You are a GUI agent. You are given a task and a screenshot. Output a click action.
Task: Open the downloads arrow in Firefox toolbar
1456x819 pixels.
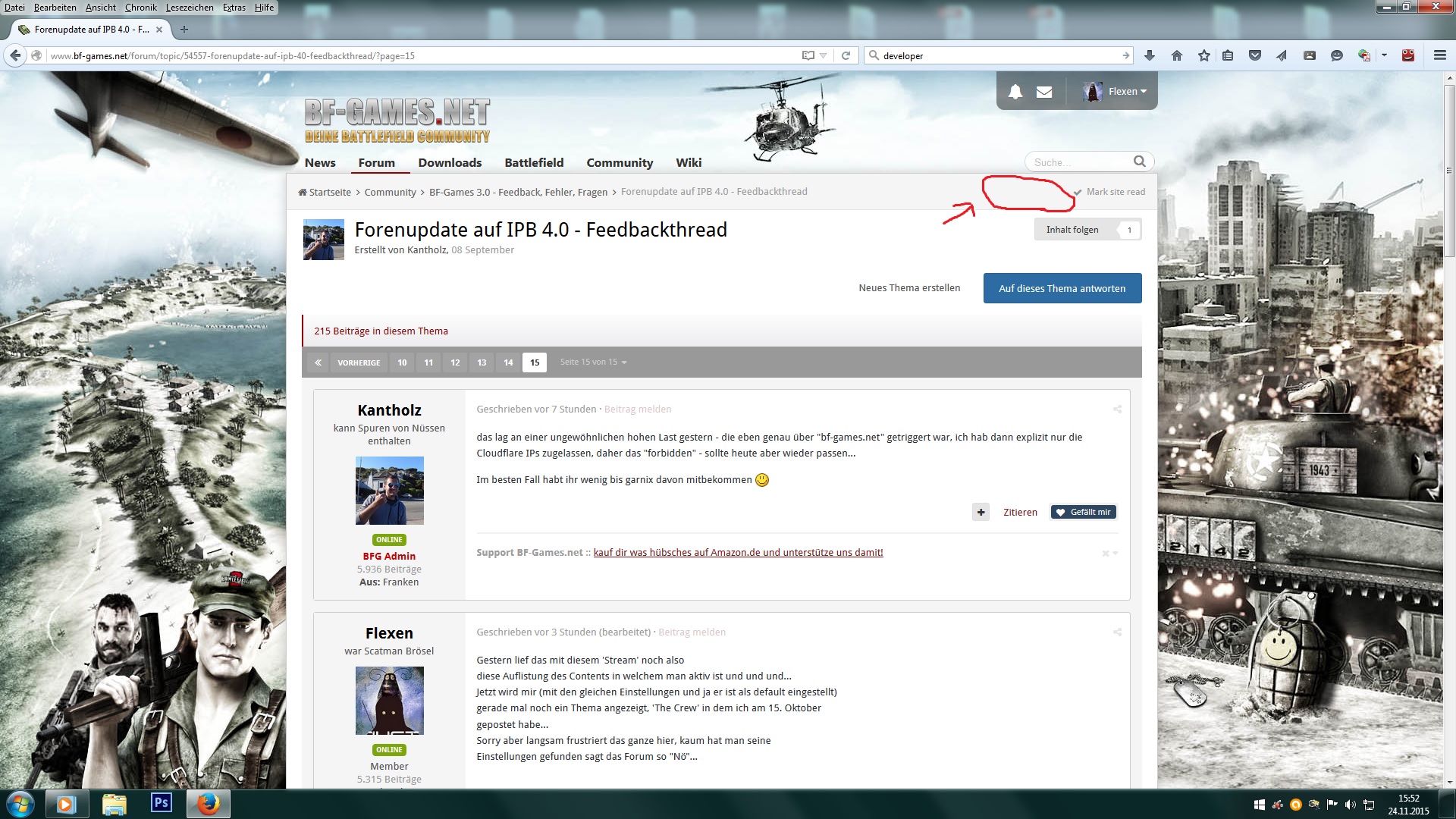[x=1150, y=55]
